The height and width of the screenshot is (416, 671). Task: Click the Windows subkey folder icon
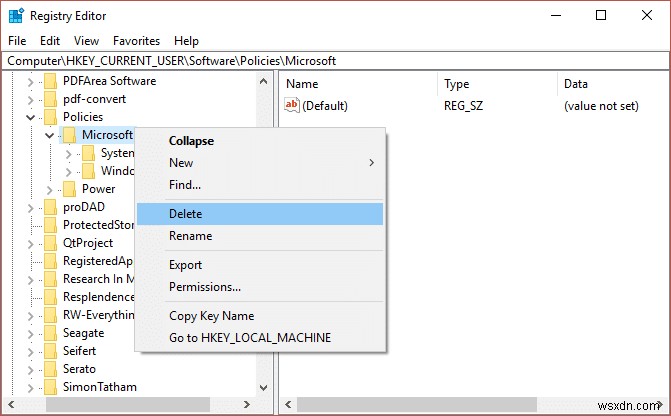point(88,171)
